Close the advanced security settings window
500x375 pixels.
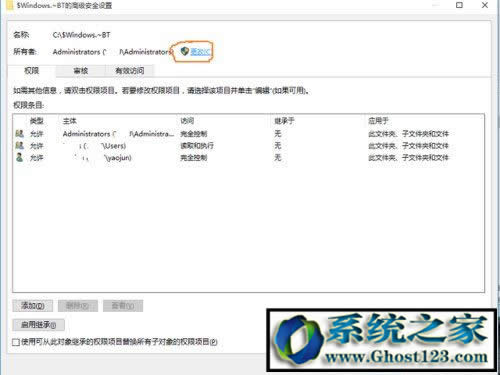point(485,5)
